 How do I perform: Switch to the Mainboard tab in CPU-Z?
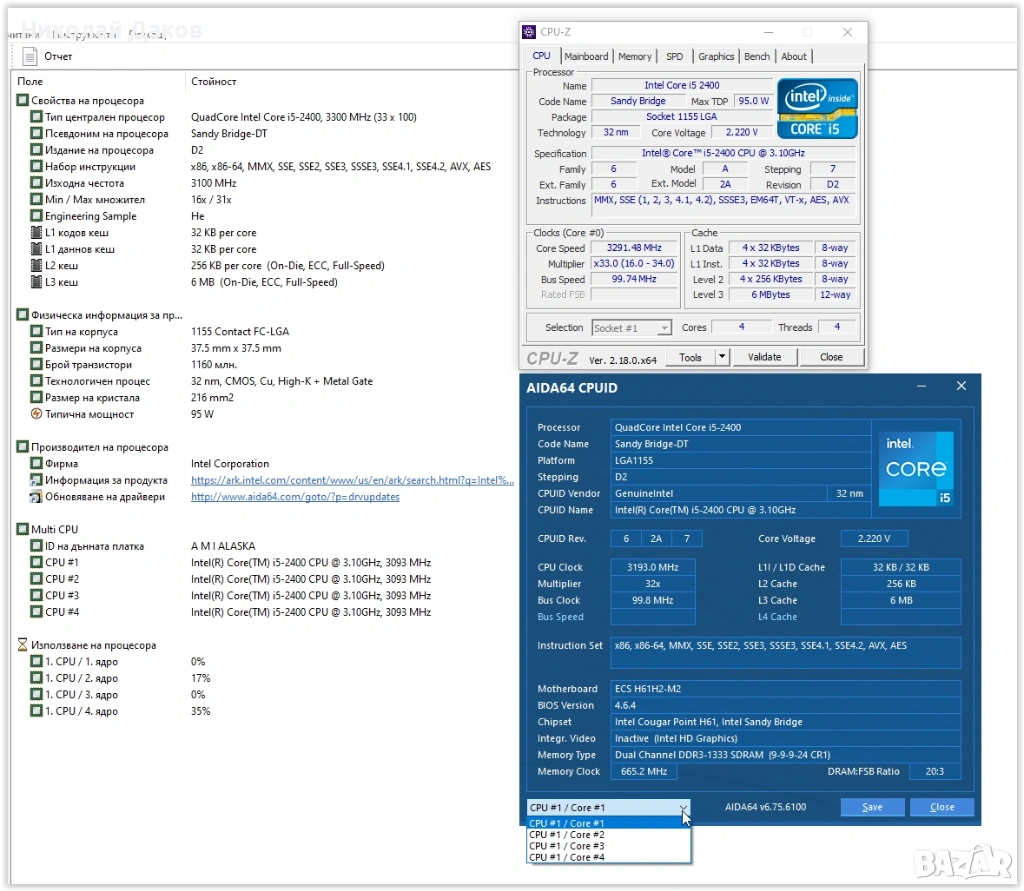[586, 57]
